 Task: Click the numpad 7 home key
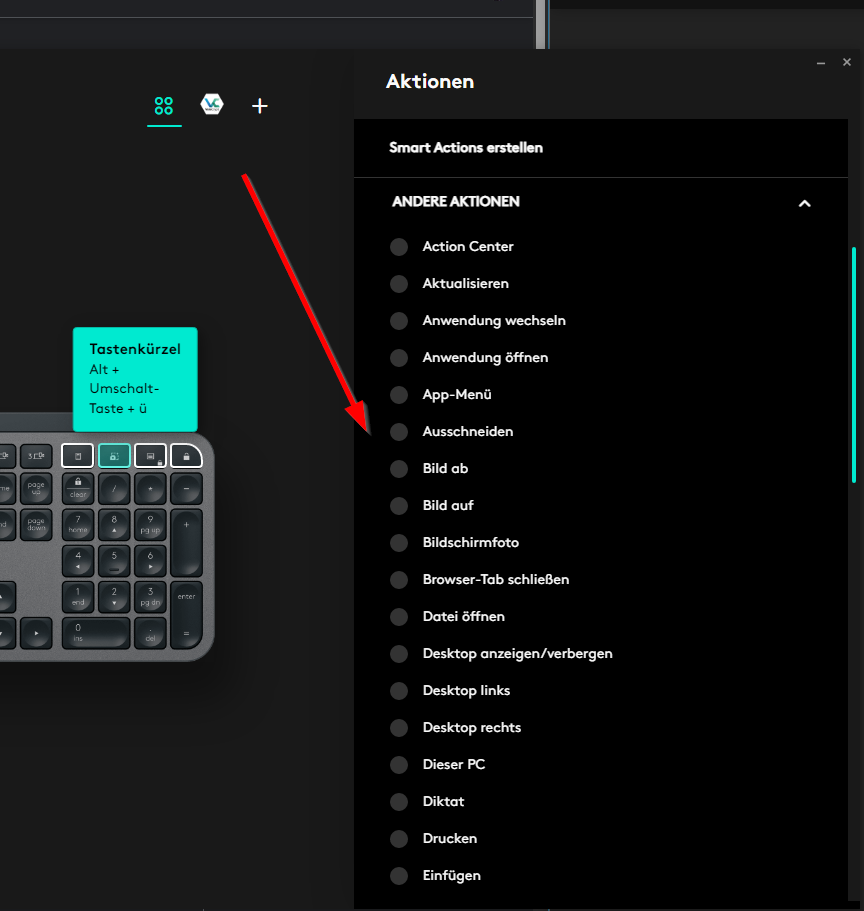point(78,524)
